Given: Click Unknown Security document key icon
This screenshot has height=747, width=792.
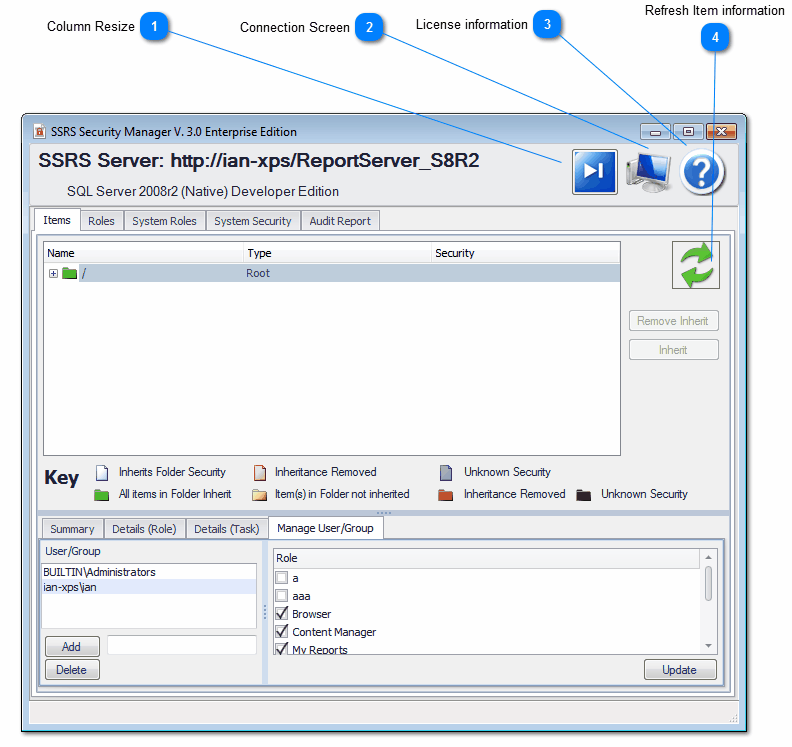Looking at the screenshot, I should click(x=446, y=473).
